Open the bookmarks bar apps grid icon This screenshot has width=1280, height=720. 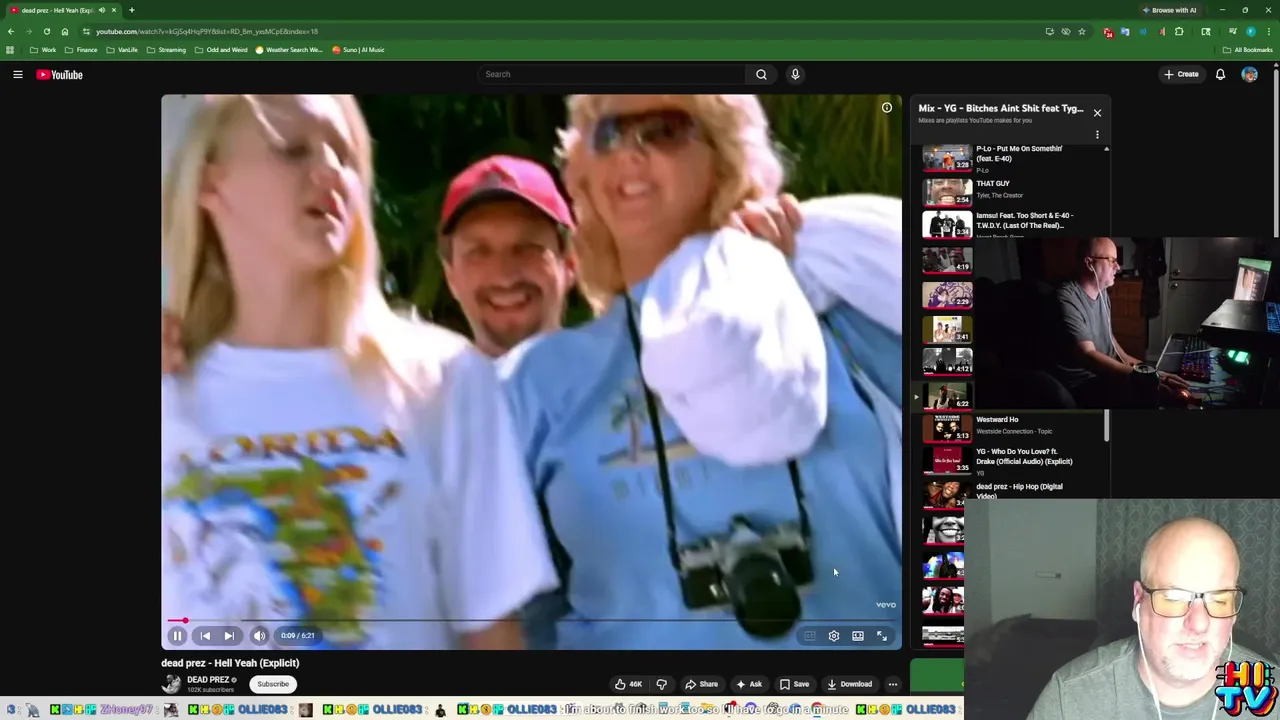click(10, 50)
